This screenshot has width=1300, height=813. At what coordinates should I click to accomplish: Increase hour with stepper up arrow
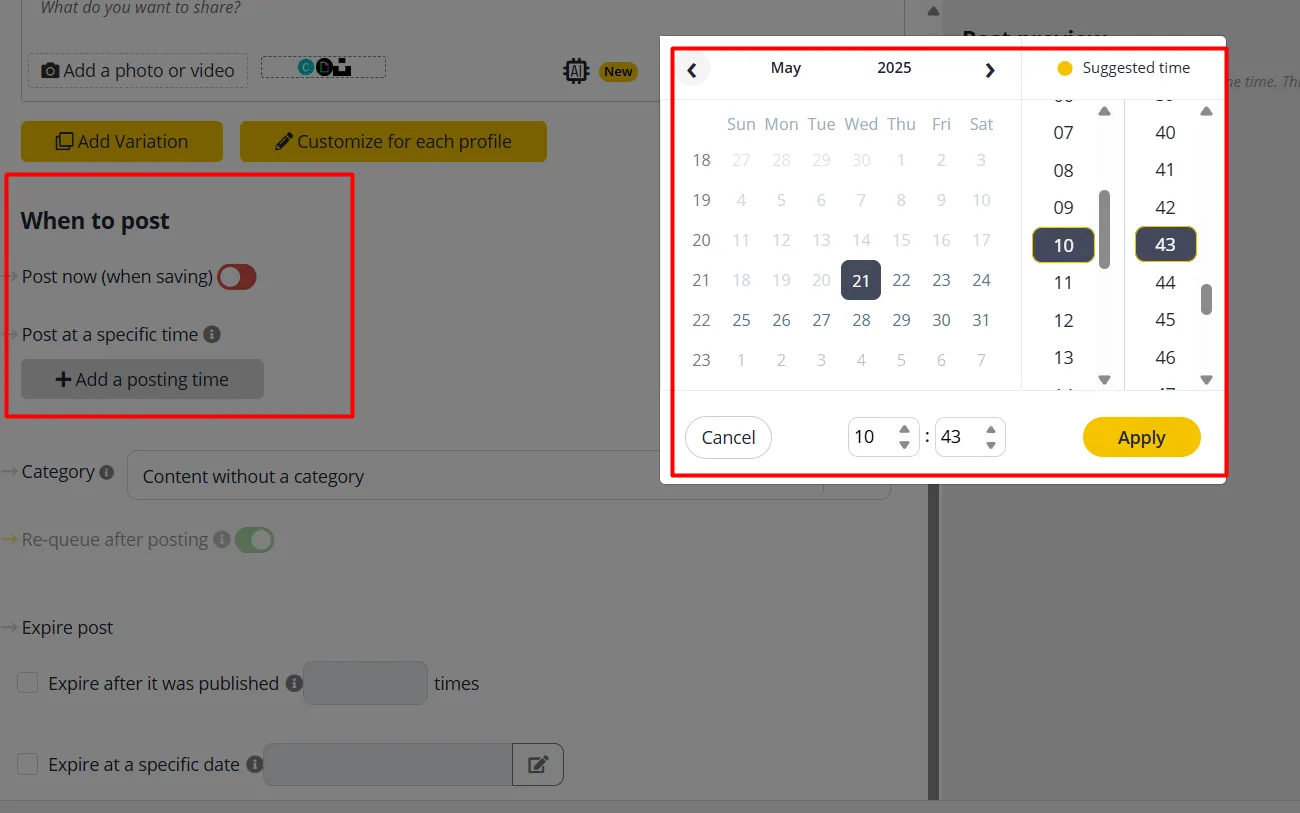904,429
